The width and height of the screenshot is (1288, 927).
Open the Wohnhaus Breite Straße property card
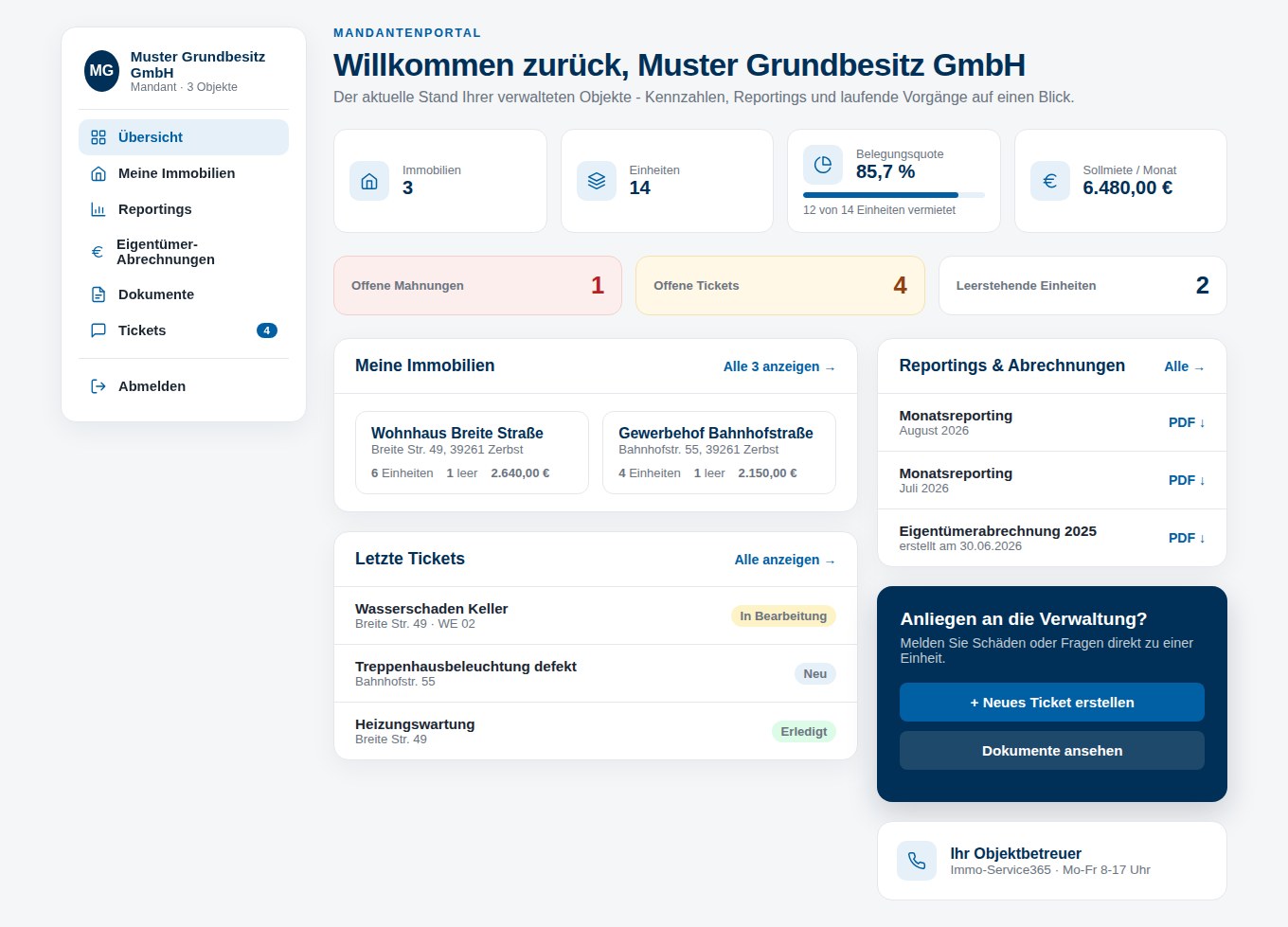[x=472, y=453]
